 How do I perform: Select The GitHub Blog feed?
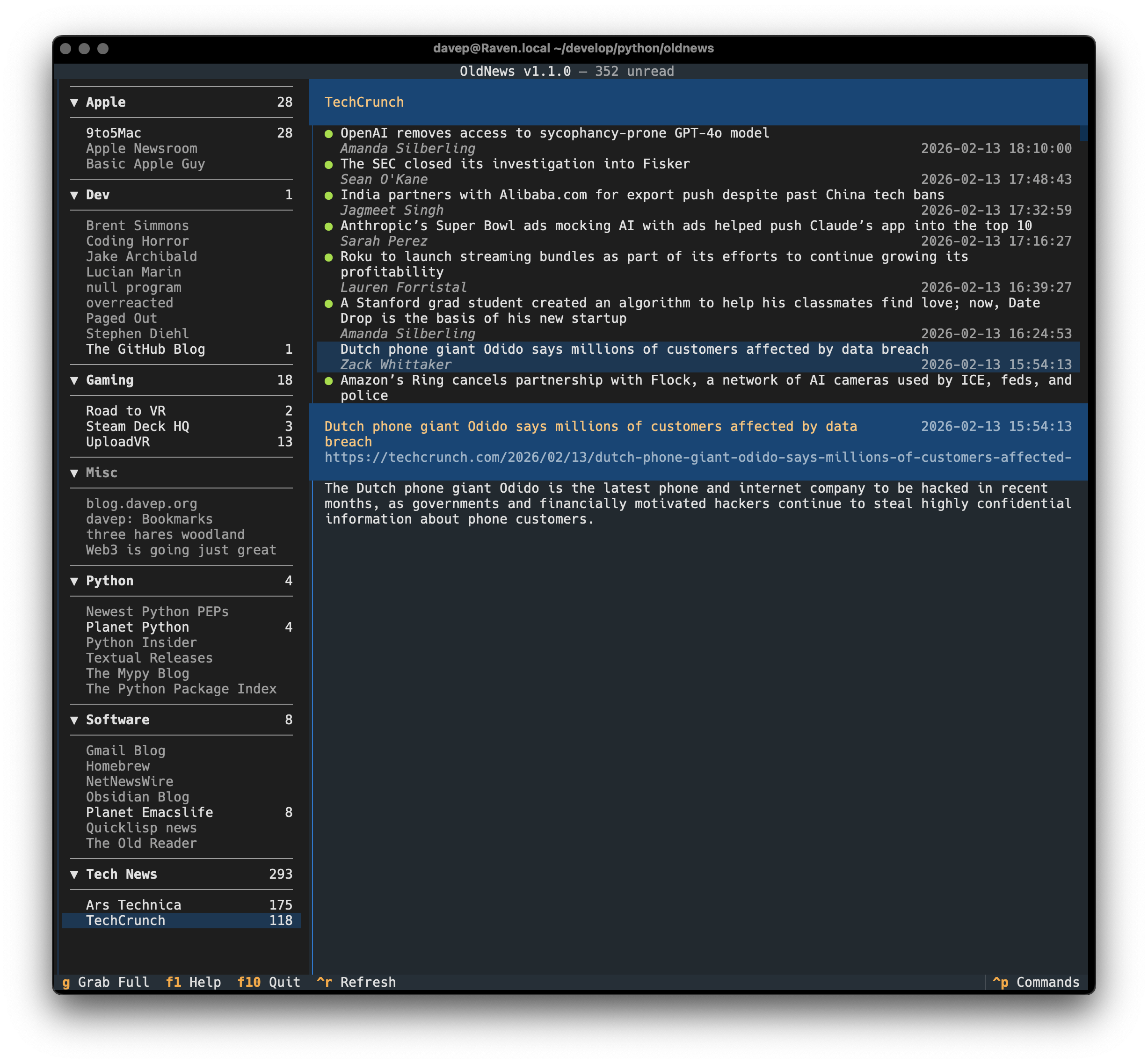145,350
